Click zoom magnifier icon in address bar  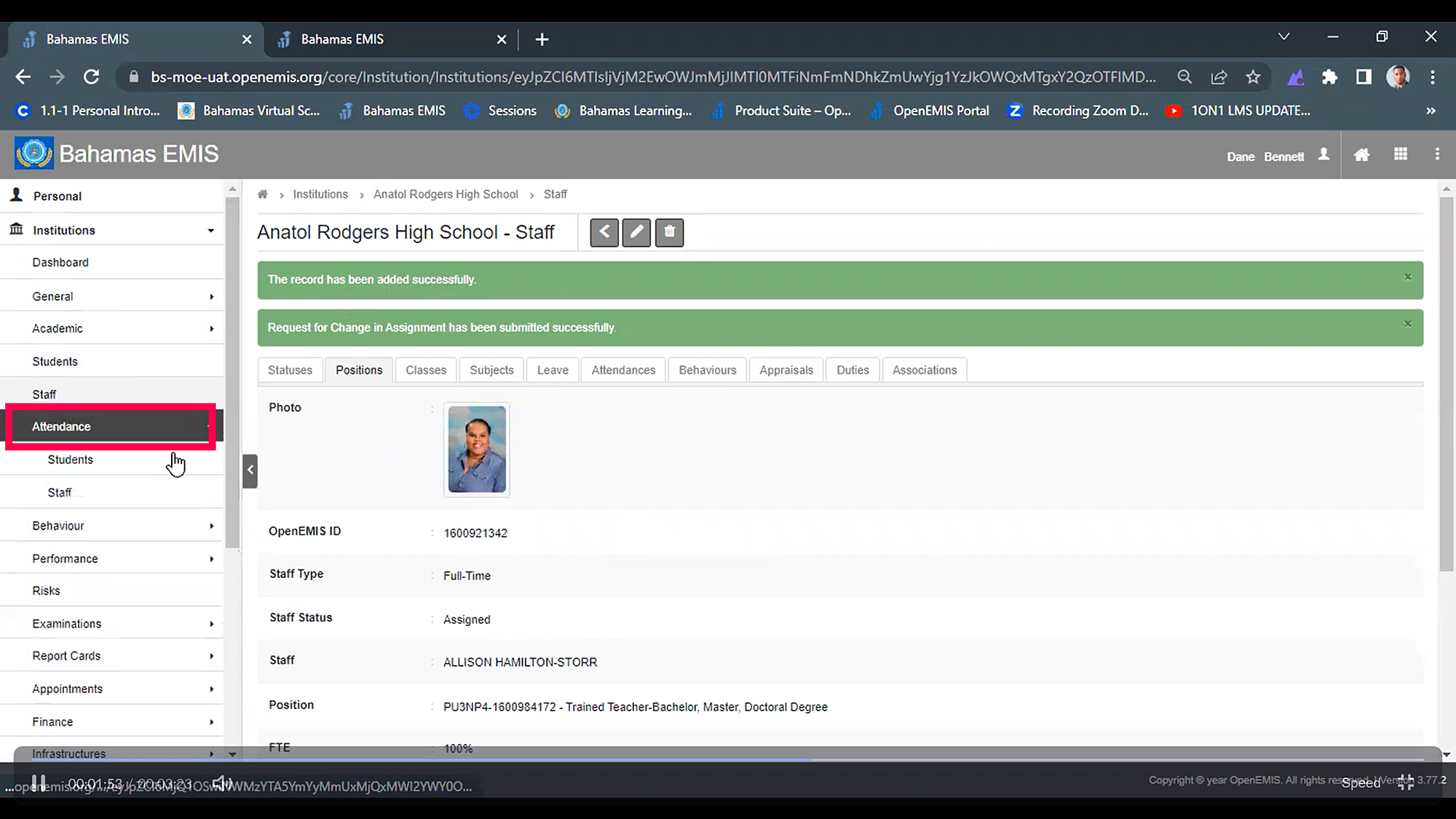(x=1184, y=76)
